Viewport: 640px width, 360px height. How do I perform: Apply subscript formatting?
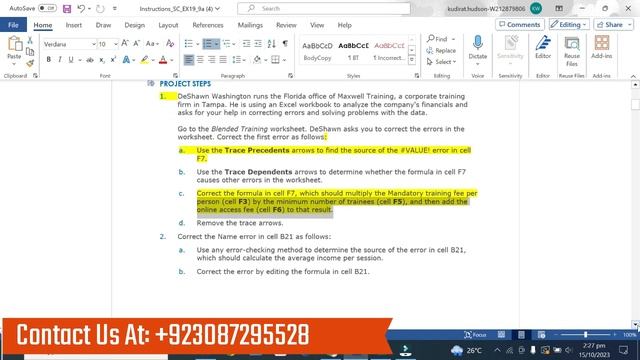[102, 60]
